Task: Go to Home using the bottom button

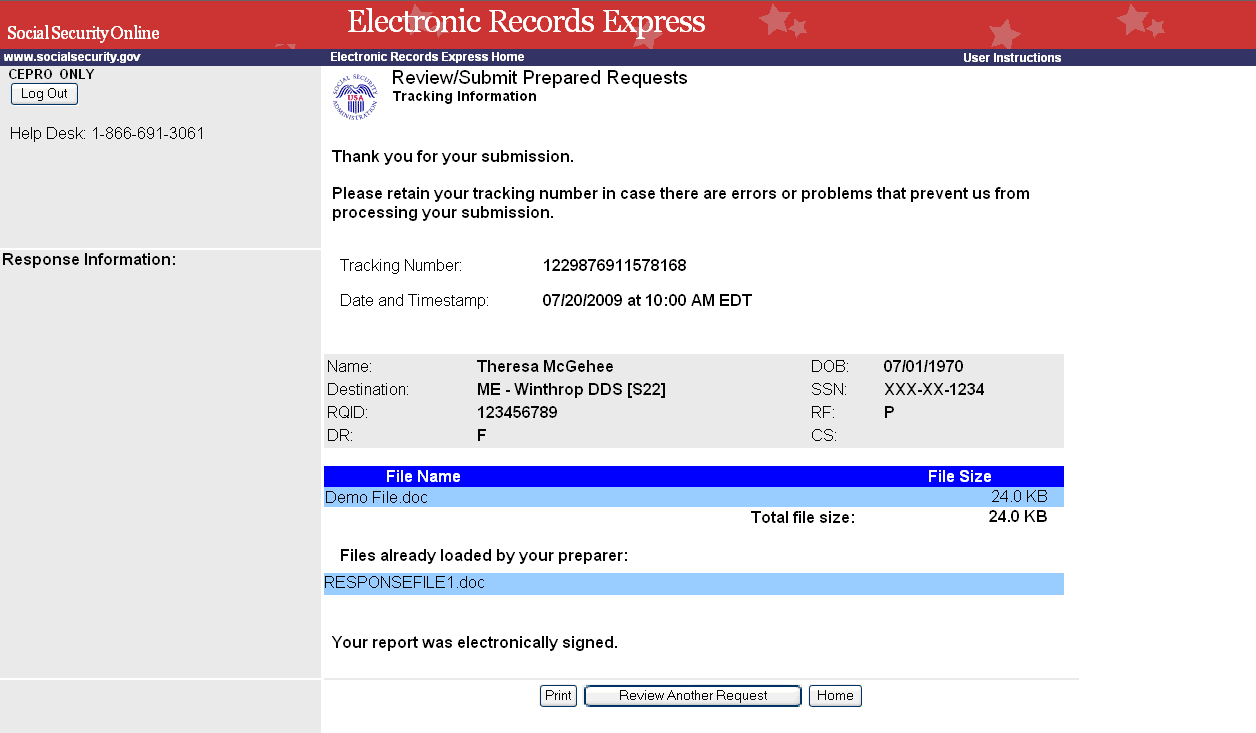Action: (835, 696)
